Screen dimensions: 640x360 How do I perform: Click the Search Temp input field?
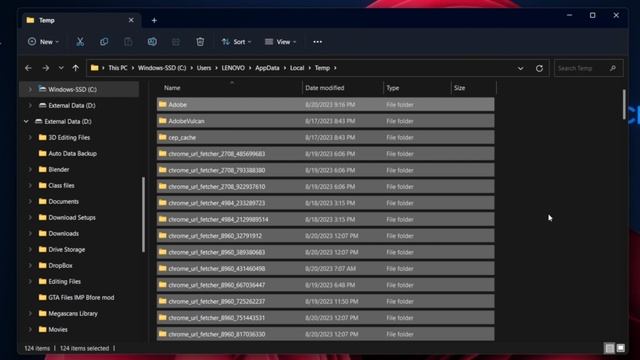pos(589,68)
